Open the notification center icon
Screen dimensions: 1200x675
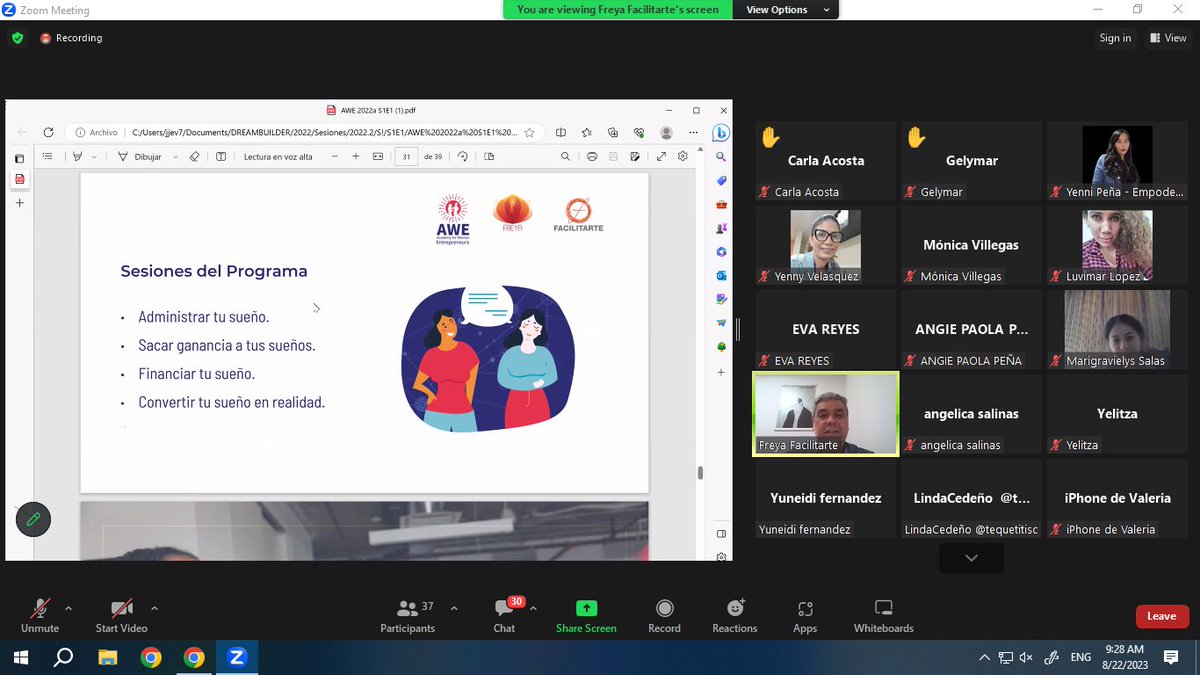pos(1171,657)
